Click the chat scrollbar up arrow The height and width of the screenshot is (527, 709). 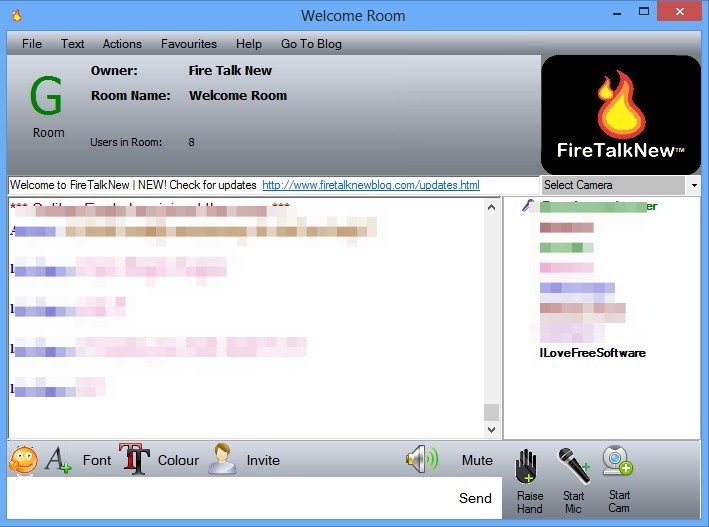[x=492, y=207]
